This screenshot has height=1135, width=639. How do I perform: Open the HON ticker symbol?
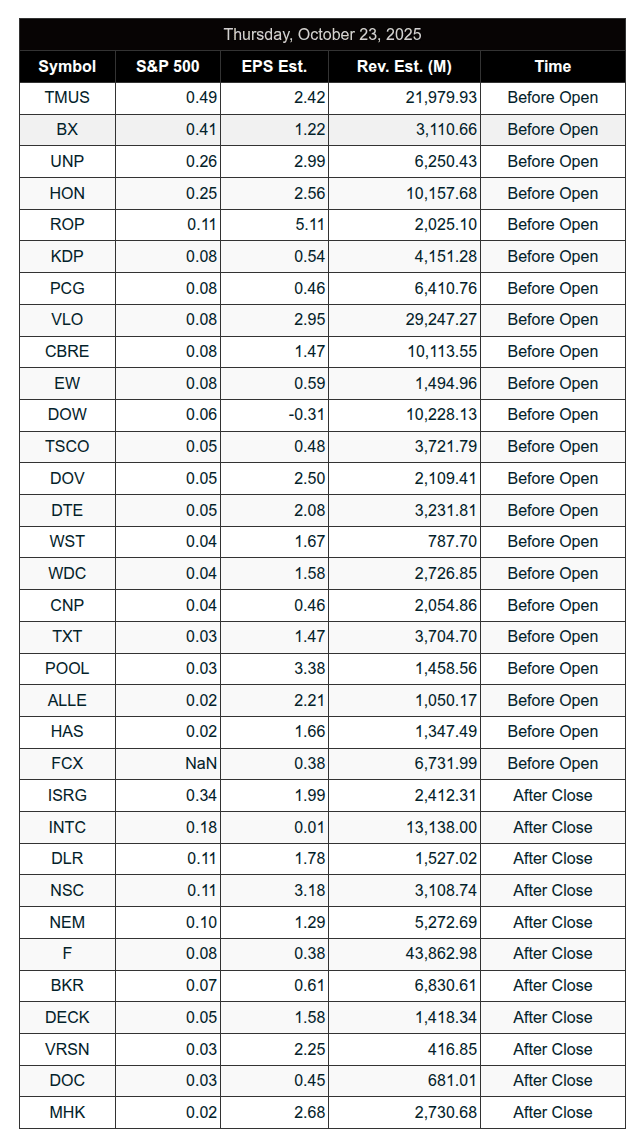[x=67, y=193]
